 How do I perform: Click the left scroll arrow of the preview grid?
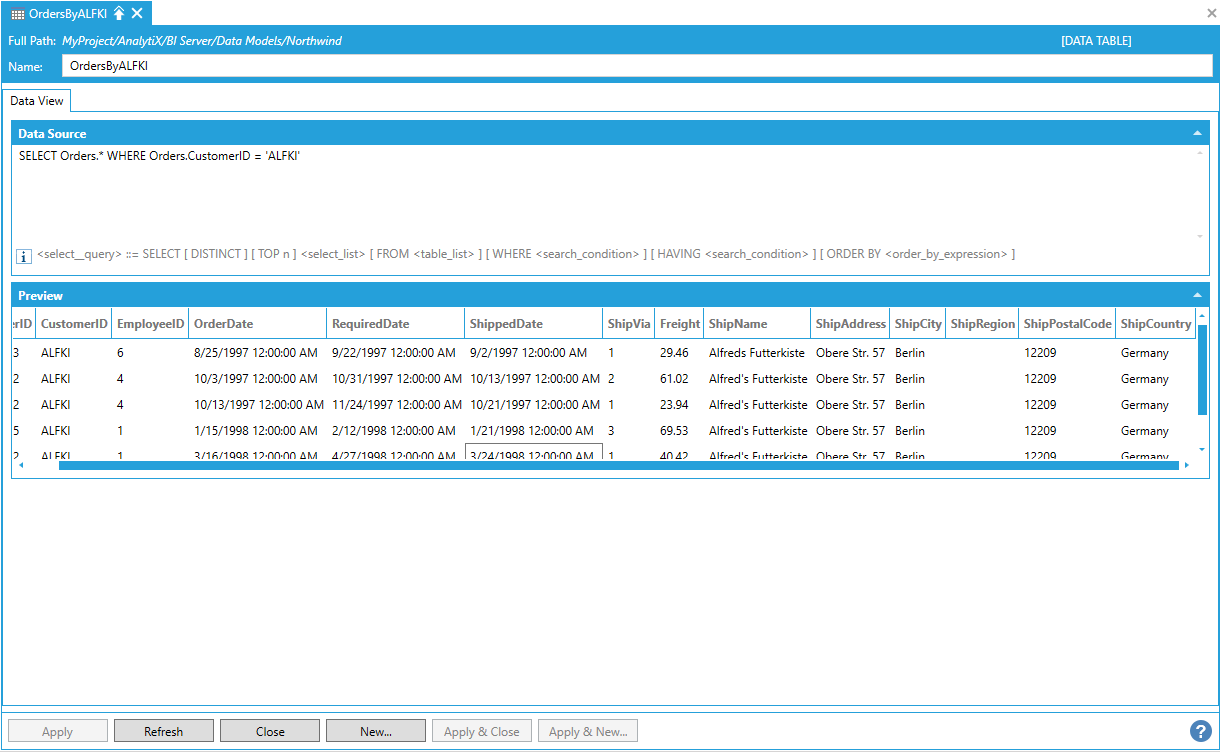21,465
